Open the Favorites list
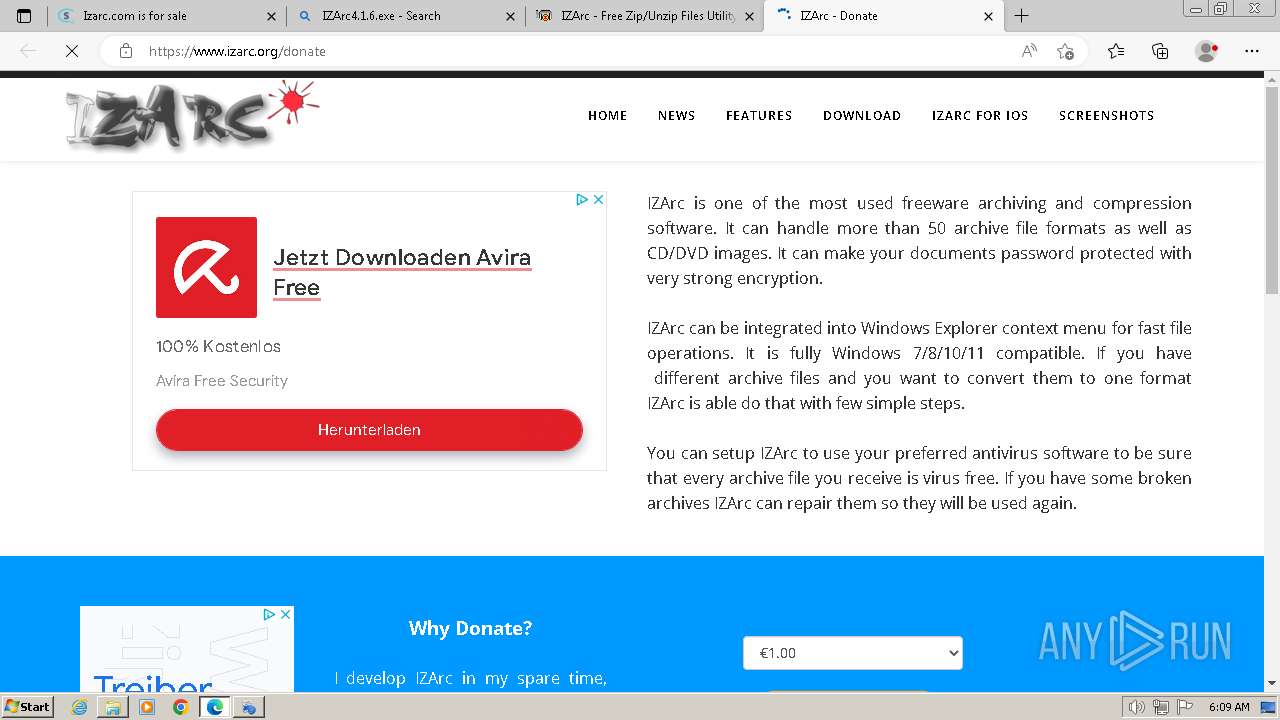Screen dimensions: 1280x720 click(x=1116, y=51)
